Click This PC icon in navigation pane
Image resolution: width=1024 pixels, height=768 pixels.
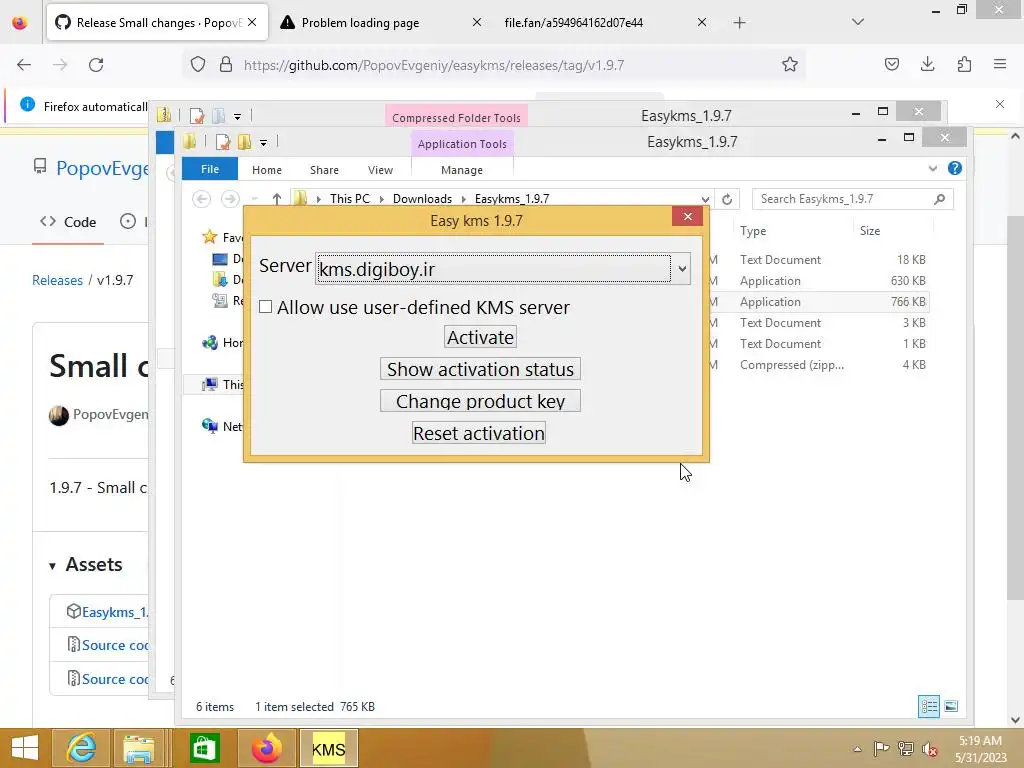[x=210, y=384]
